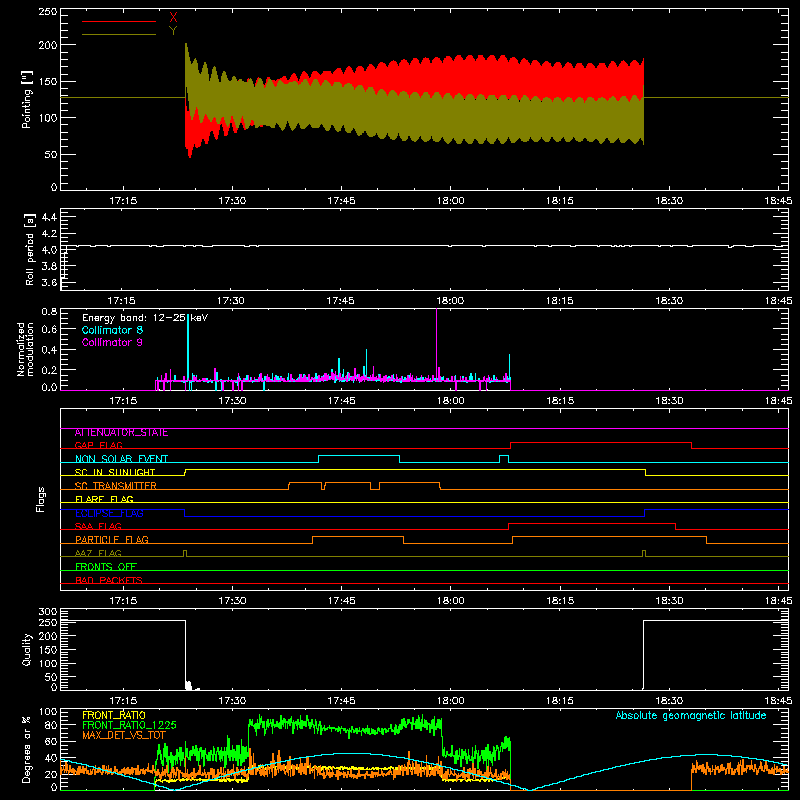Click the 'Degrees or %' axis title
The width and height of the screenshot is (800, 800).
click(27, 749)
